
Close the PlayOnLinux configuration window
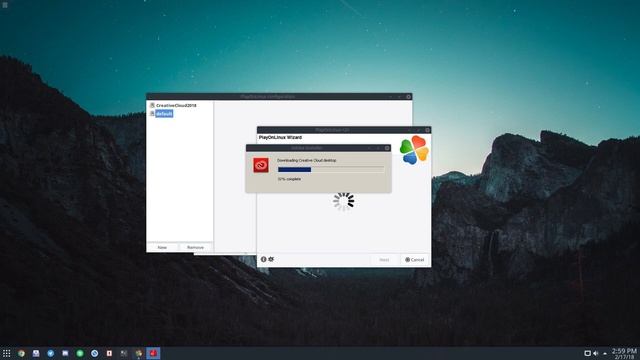coord(408,97)
